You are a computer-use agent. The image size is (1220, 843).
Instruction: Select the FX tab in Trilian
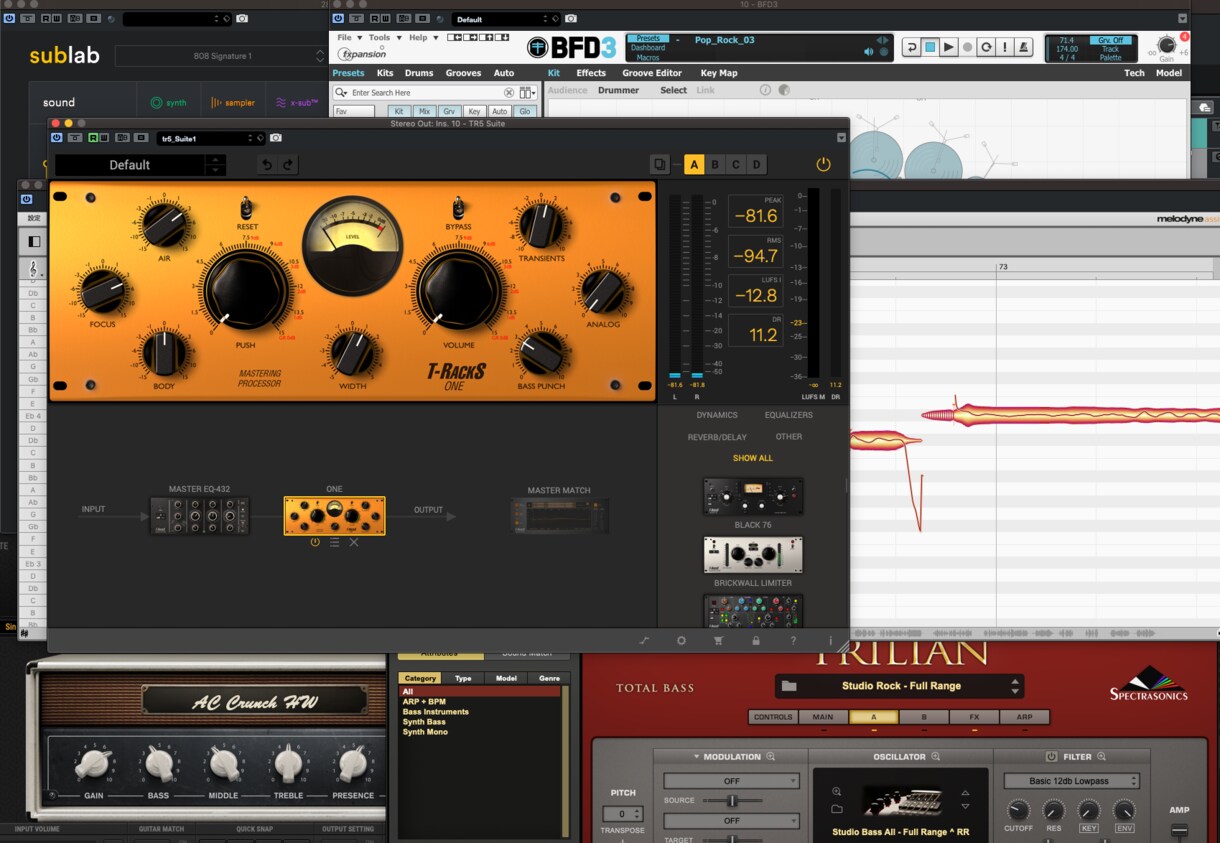(973, 717)
